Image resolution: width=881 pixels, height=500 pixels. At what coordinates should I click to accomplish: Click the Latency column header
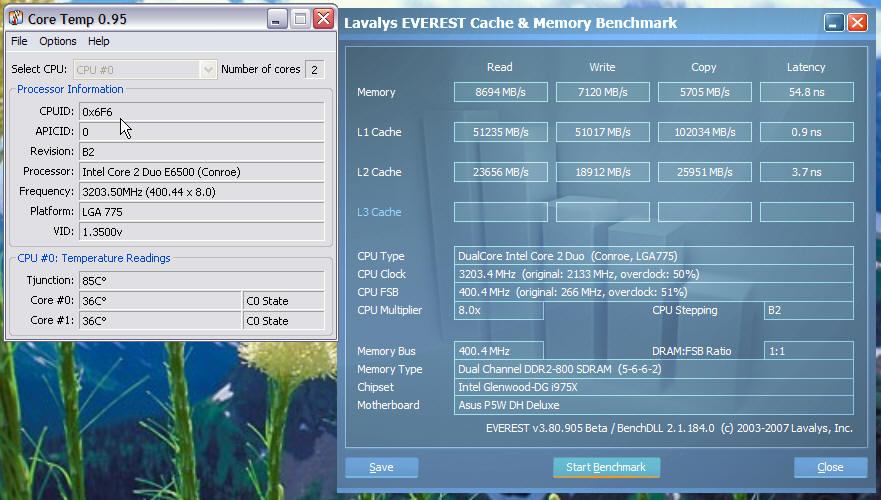pyautogui.click(x=806, y=67)
